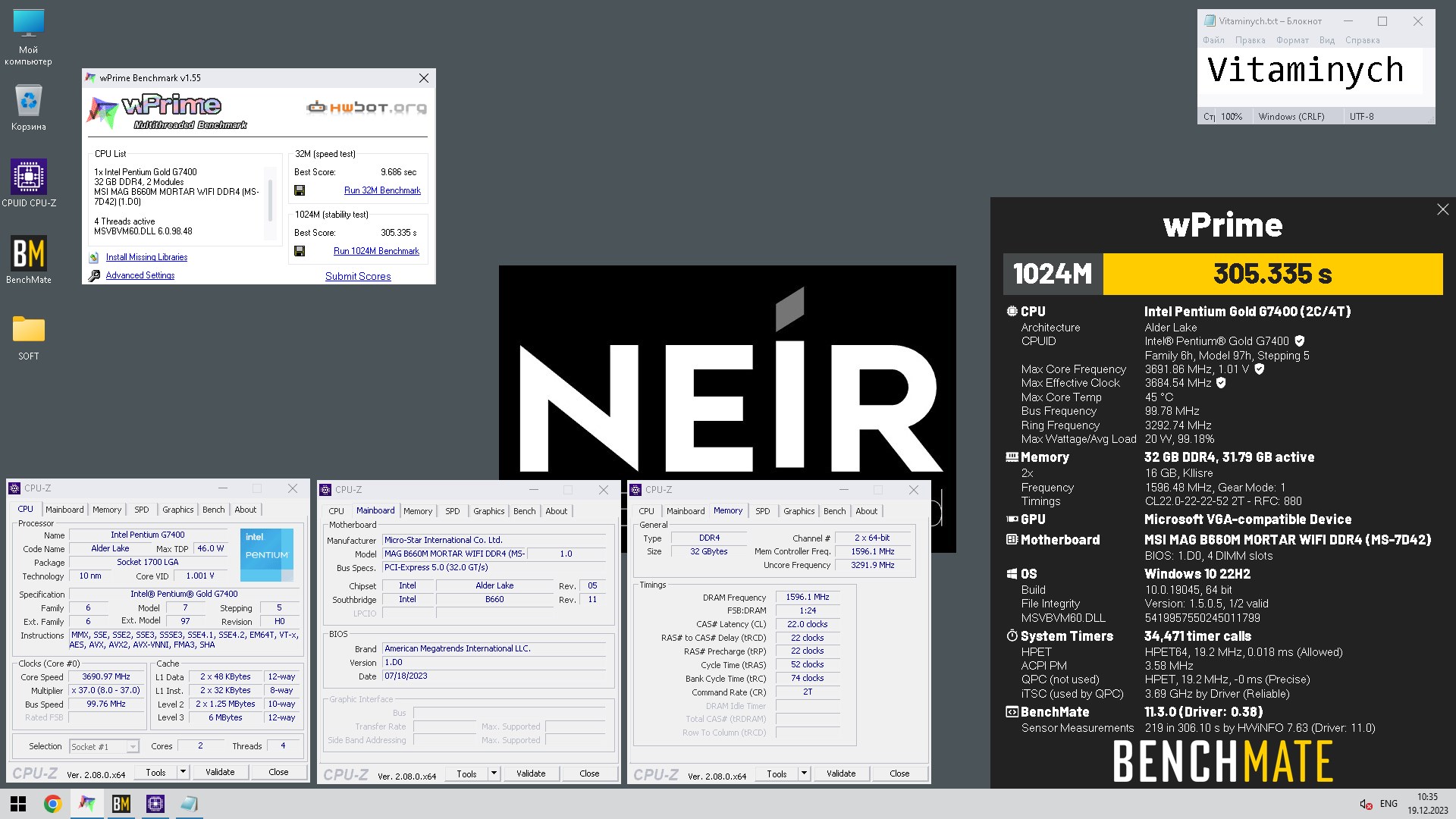Close the wPrime Benchmark window

424,78
